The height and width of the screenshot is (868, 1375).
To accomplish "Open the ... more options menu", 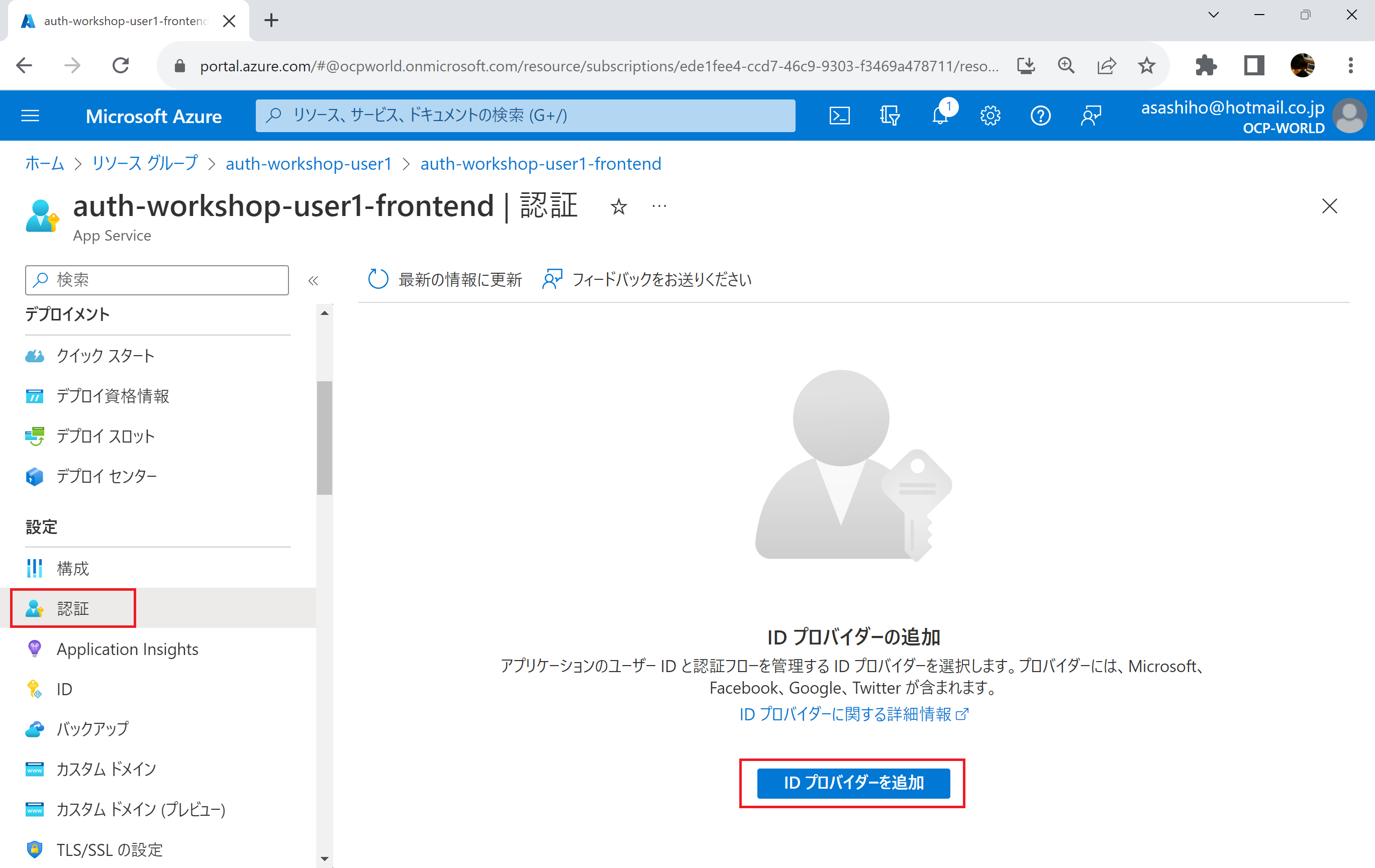I will click(658, 206).
